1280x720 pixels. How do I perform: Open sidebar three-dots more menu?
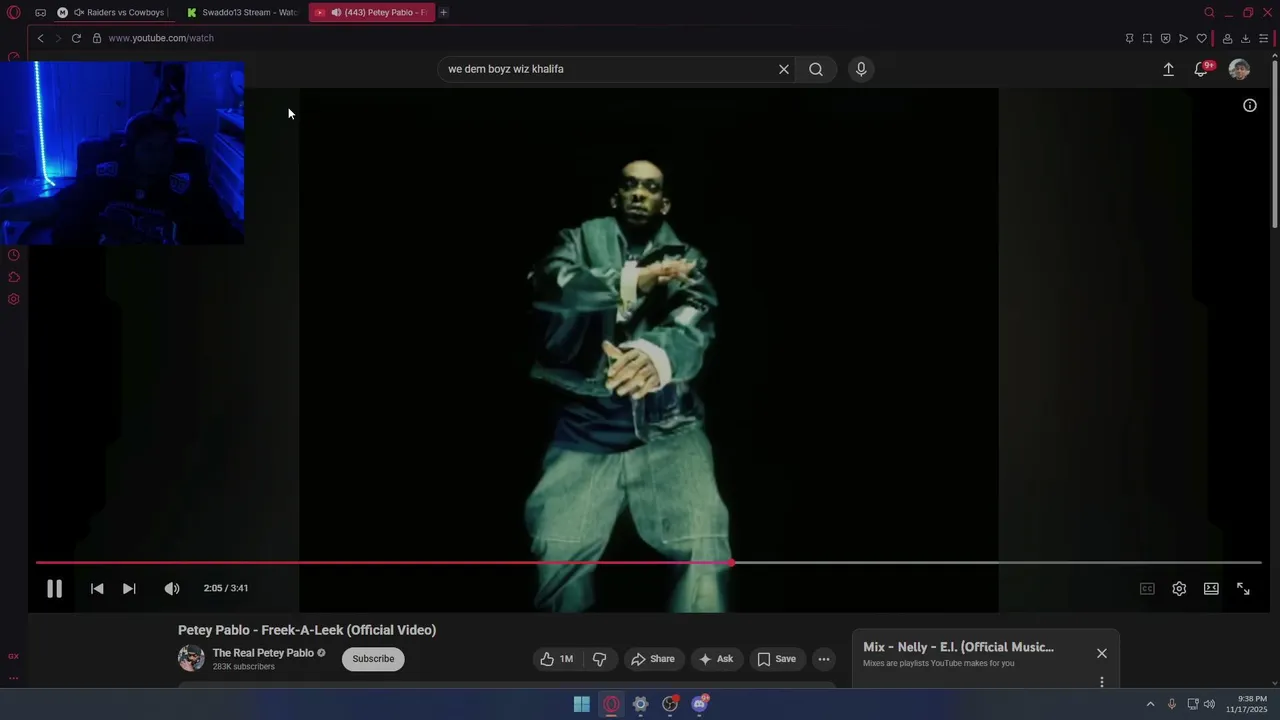(x=14, y=678)
